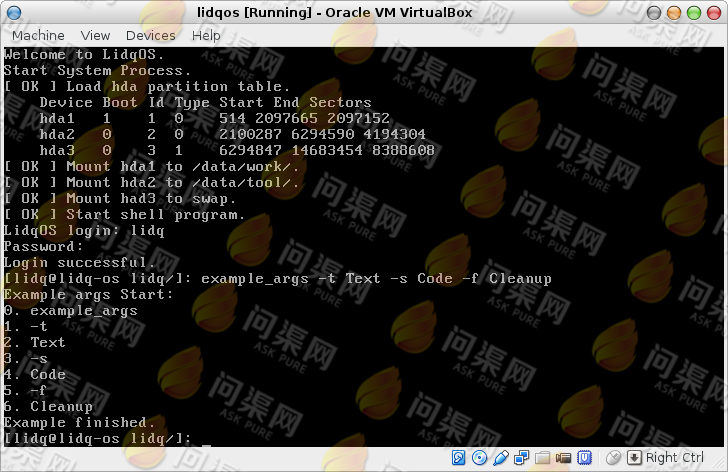The image size is (728, 472).
Task: Click the 'Start System Process.' line
Action: (x=98, y=71)
